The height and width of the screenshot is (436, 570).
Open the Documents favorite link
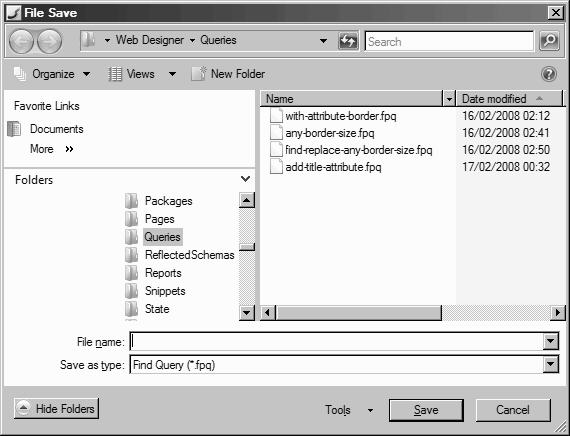(x=56, y=129)
